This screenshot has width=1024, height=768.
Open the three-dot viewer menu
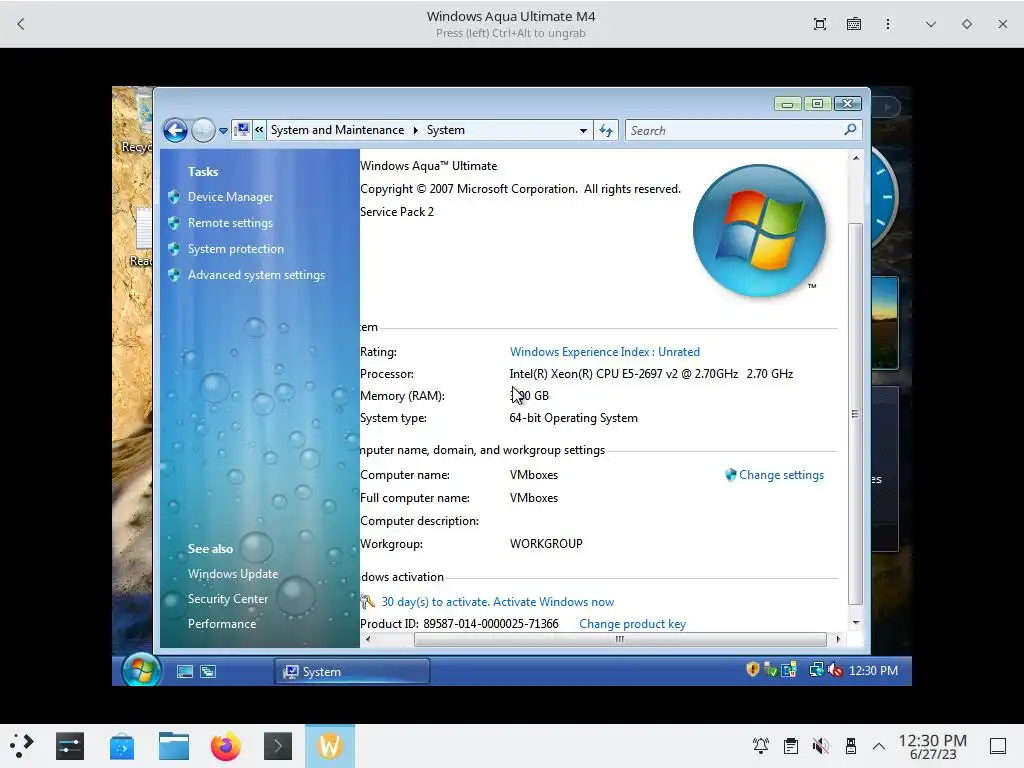coord(888,24)
